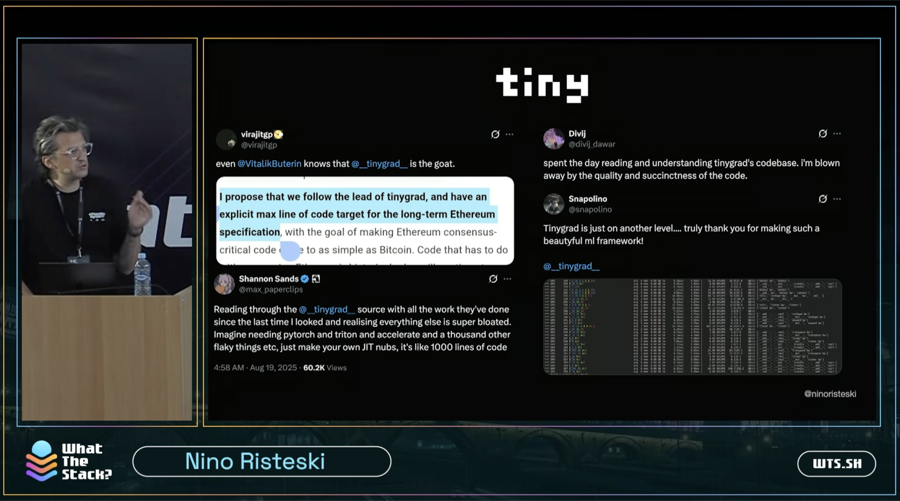Click the 60.2K Views count
This screenshot has width=900, height=501.
[325, 368]
